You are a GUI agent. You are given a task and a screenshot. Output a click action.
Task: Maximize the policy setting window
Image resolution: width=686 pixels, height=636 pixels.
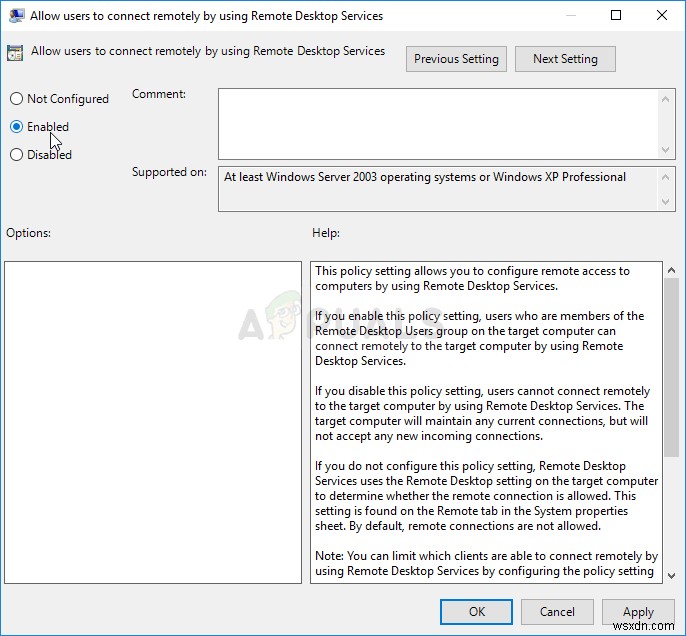click(x=616, y=15)
